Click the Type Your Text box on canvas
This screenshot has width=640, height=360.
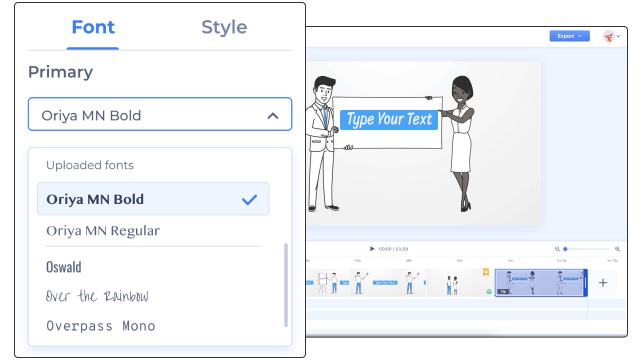point(389,120)
